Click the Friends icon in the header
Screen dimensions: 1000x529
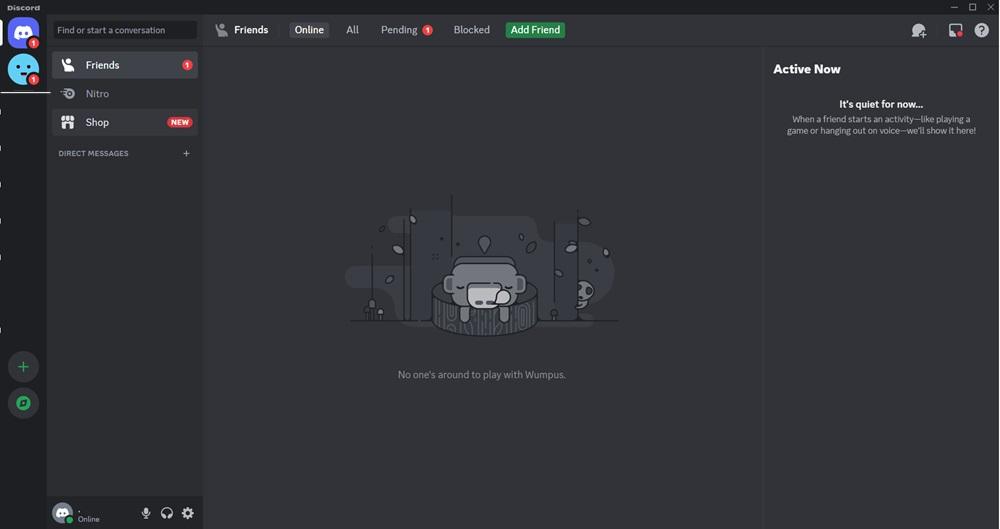click(x=221, y=30)
